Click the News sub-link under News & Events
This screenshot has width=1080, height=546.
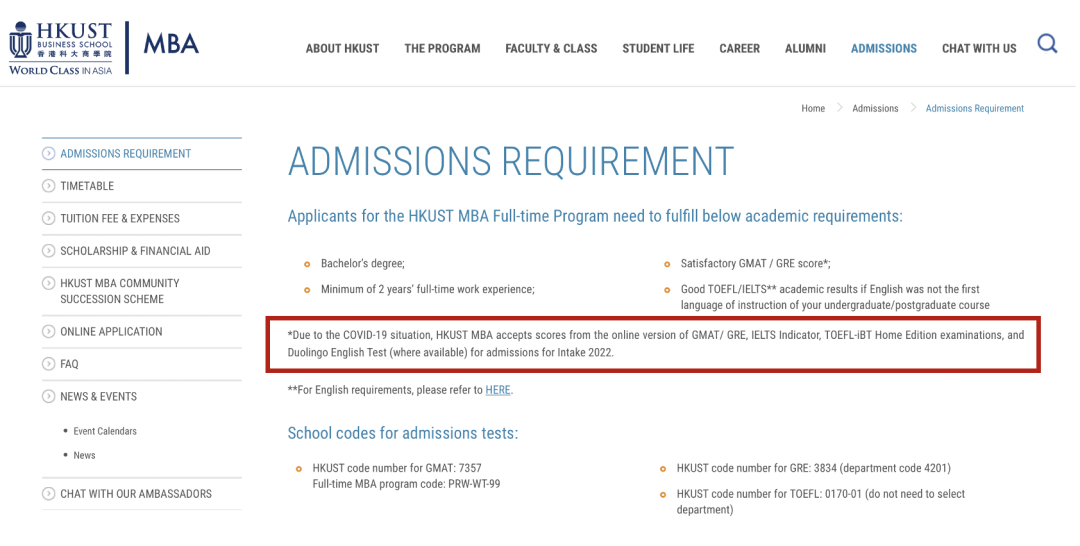pos(84,455)
